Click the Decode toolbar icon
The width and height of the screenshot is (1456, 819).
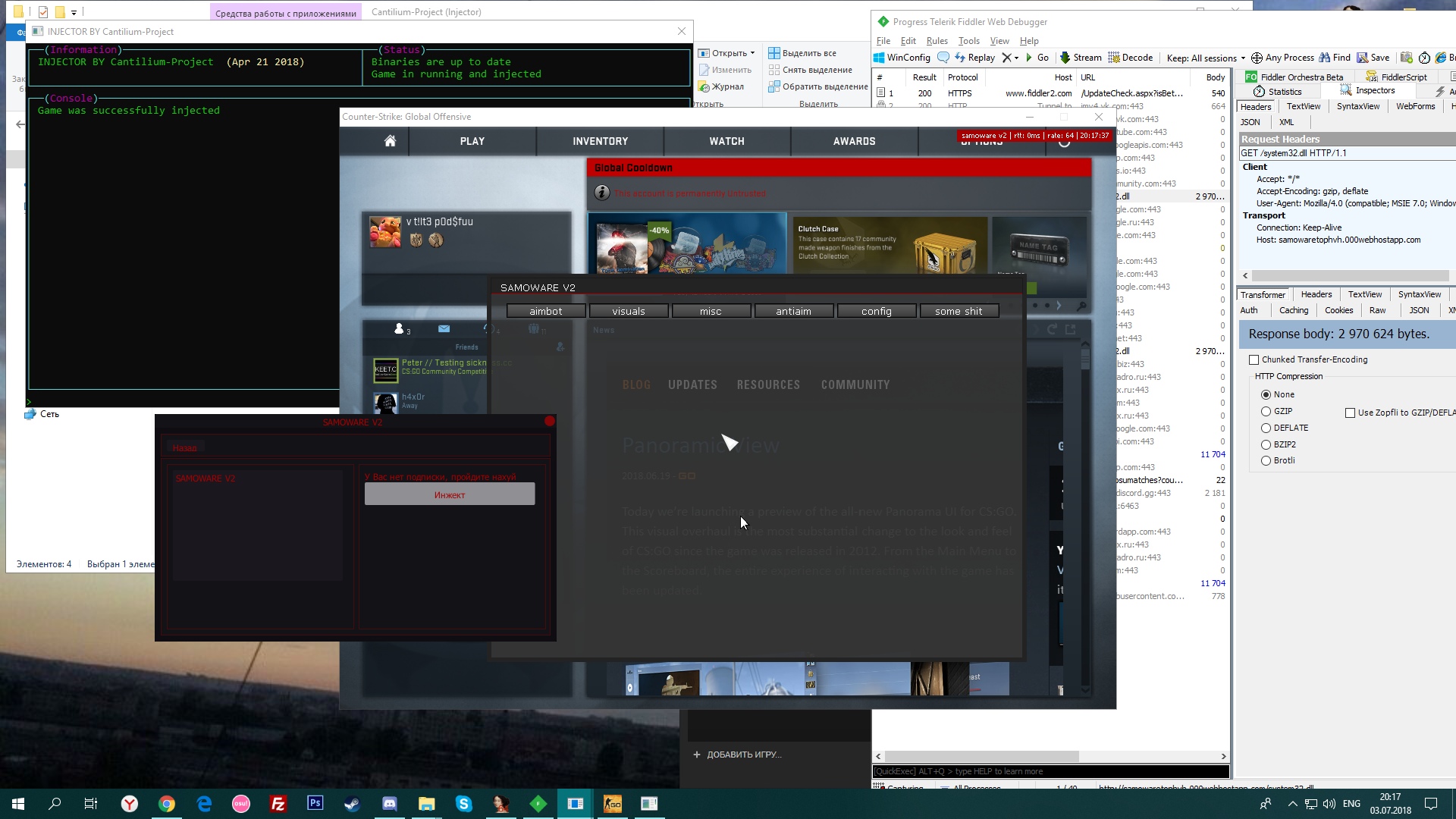(x=1114, y=58)
